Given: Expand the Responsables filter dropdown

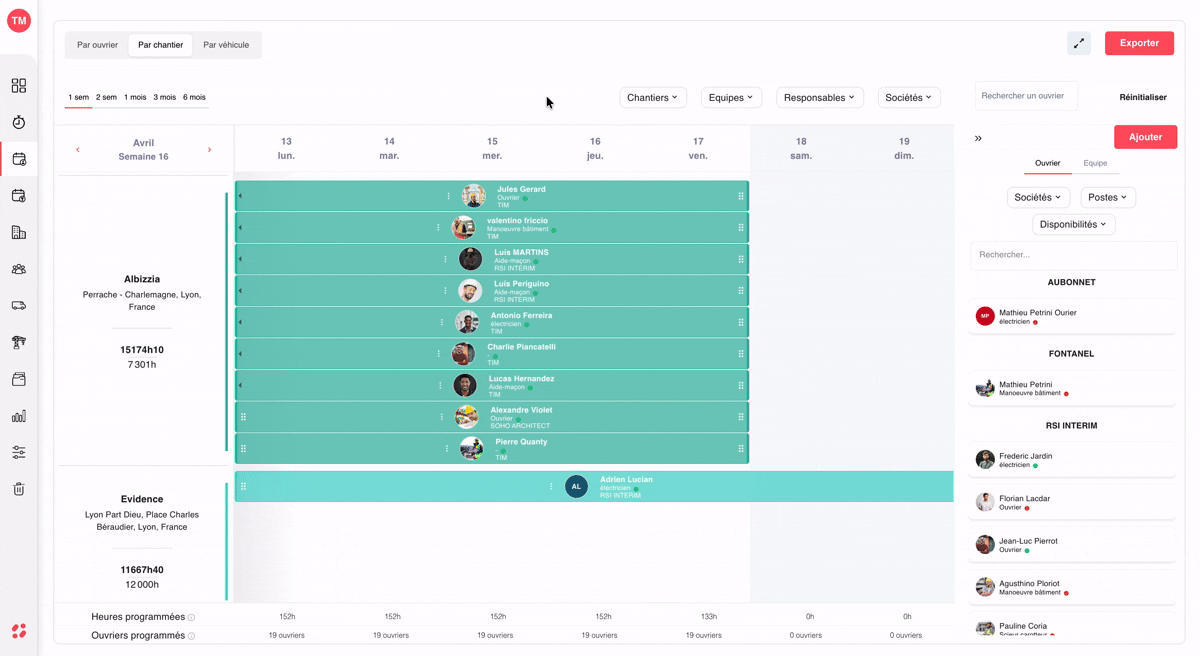Looking at the screenshot, I should (x=820, y=97).
